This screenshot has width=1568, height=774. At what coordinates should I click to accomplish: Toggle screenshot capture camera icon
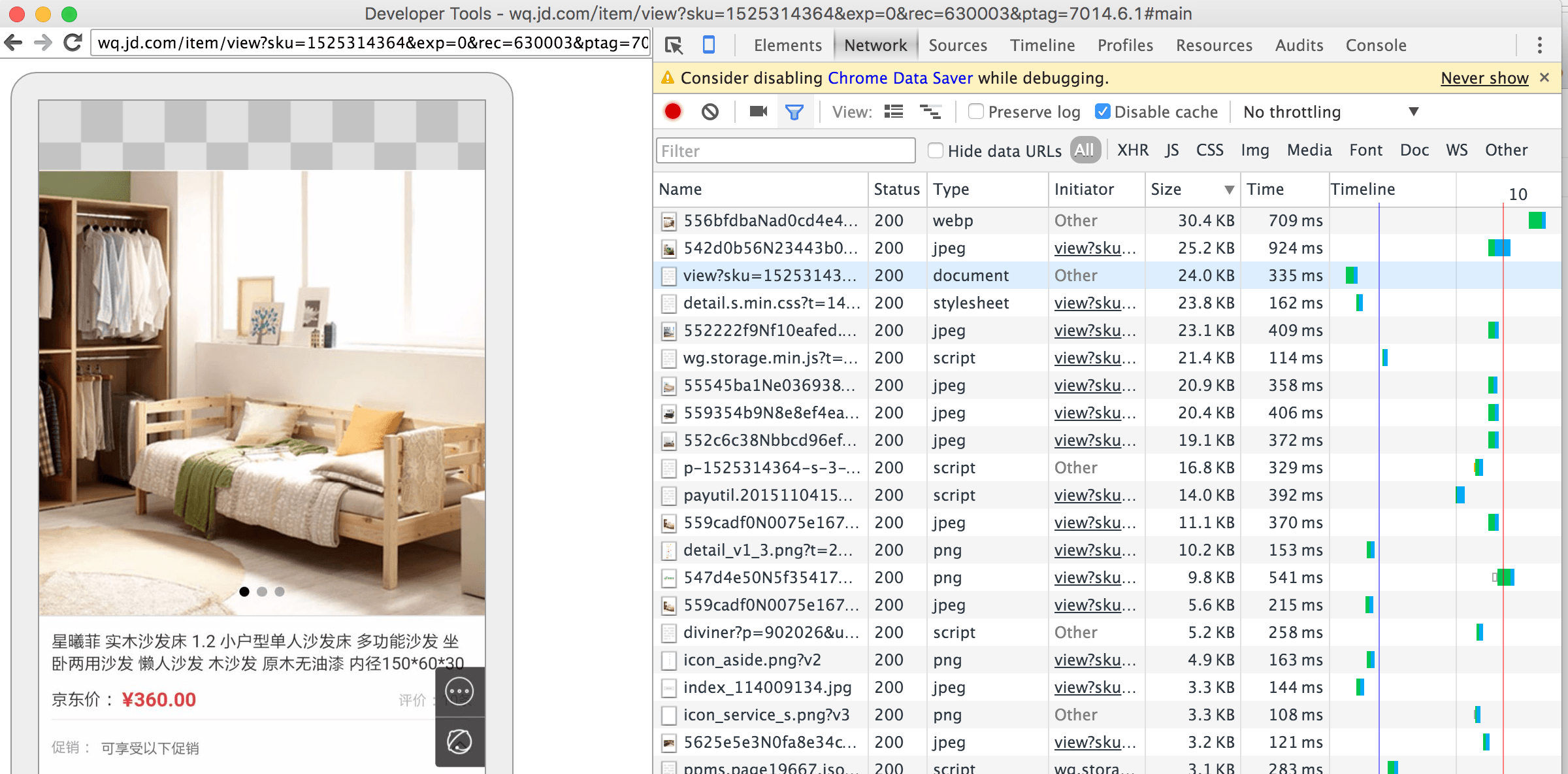[x=758, y=112]
